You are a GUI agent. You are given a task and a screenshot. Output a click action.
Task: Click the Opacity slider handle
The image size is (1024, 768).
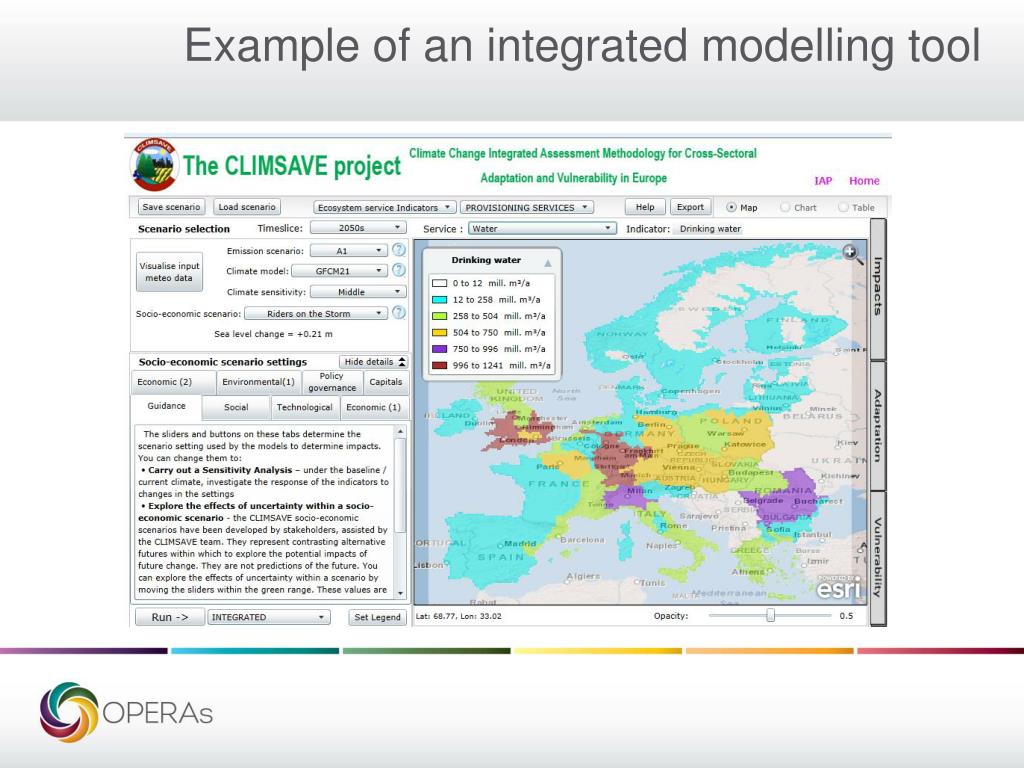point(771,615)
